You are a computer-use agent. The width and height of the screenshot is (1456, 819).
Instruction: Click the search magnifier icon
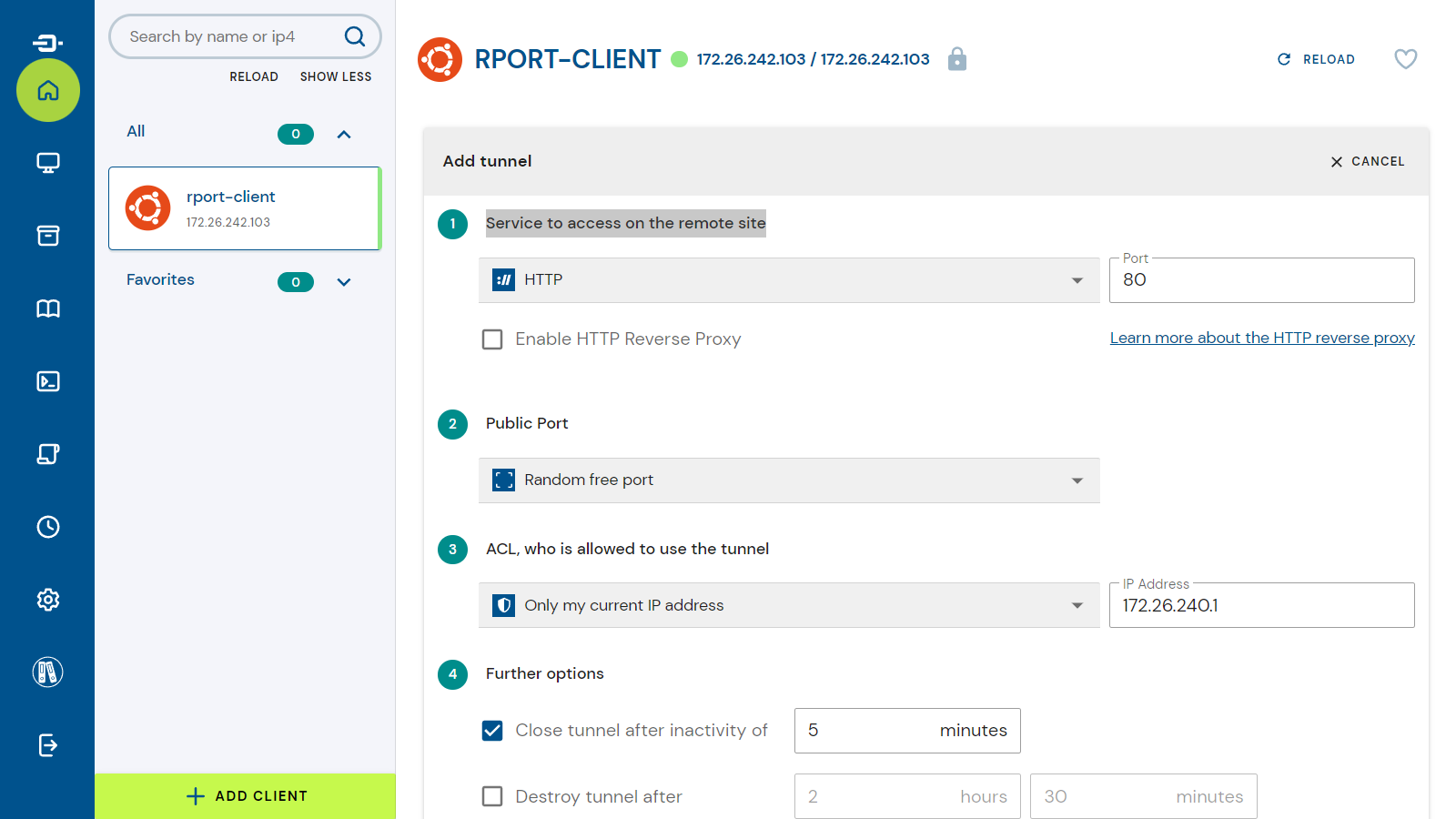354,36
